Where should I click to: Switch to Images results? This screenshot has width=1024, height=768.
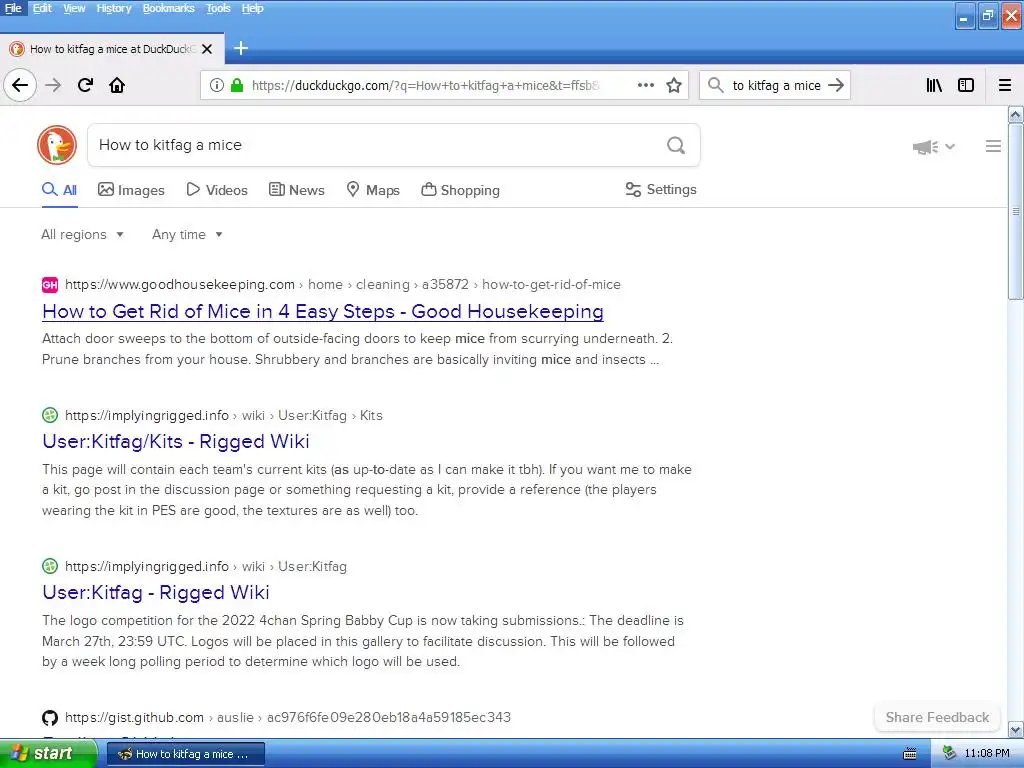[x=131, y=190]
